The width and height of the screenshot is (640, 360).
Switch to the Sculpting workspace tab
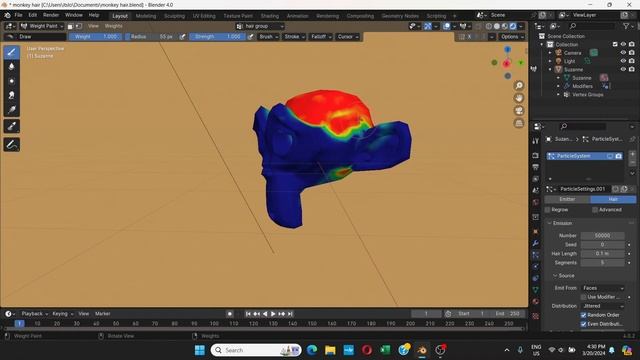pyautogui.click(x=175, y=16)
